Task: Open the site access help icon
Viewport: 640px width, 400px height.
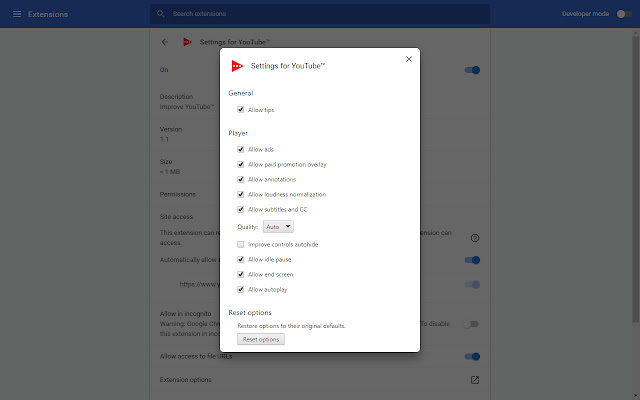Action: point(475,238)
